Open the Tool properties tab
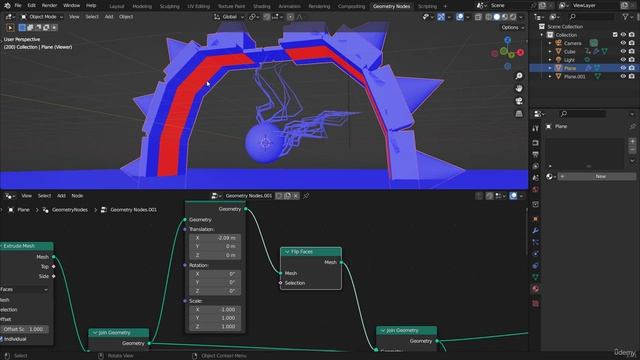Viewport: 640px width, 360px height. coord(535,128)
